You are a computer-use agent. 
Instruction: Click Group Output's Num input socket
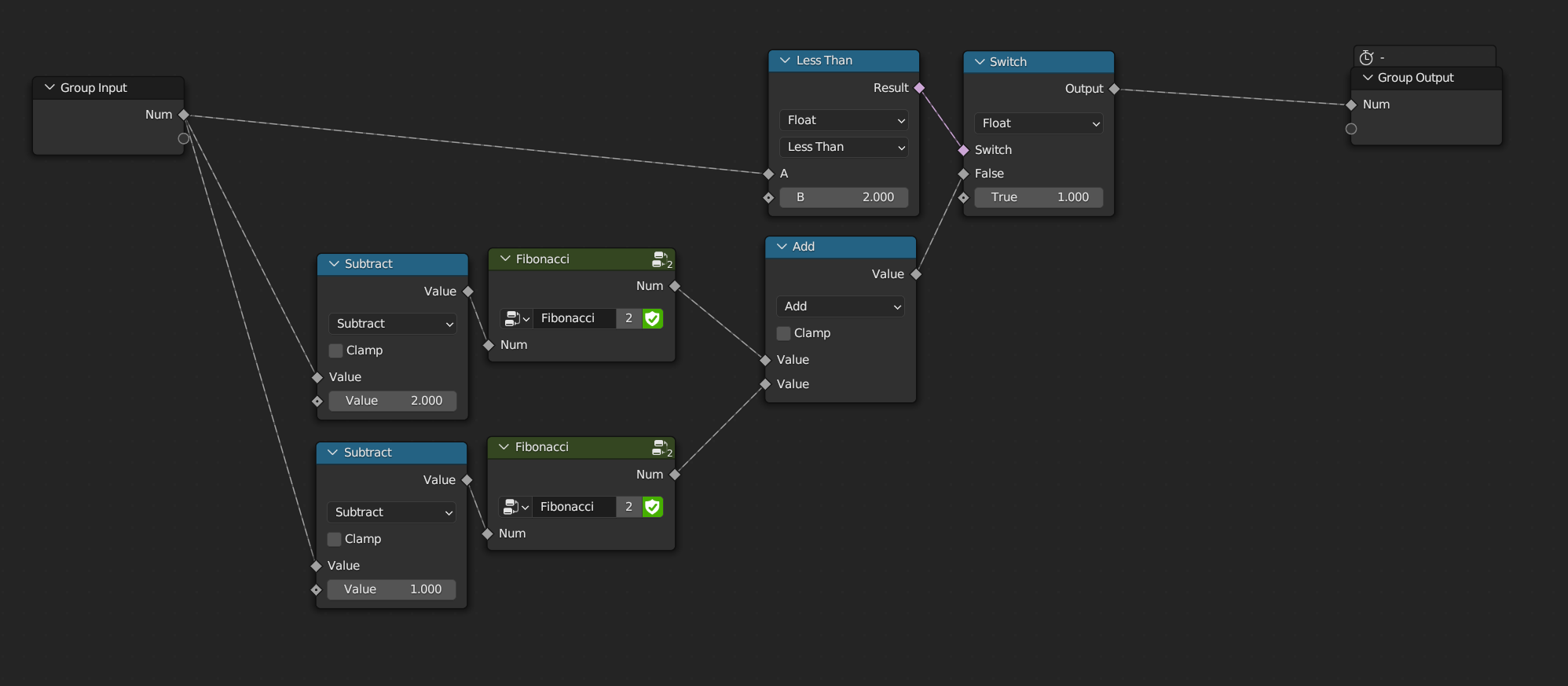coord(1351,105)
